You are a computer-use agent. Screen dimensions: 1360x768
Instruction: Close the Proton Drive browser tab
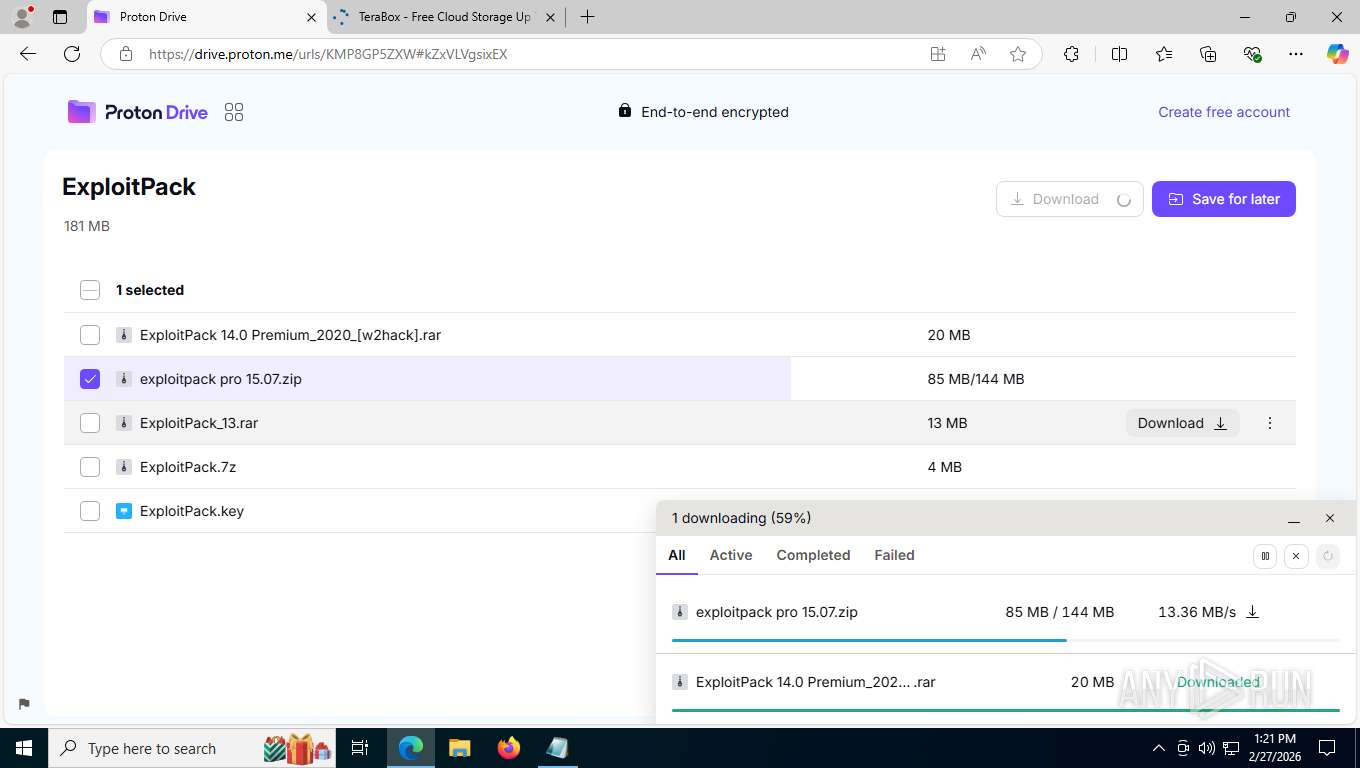(x=311, y=17)
